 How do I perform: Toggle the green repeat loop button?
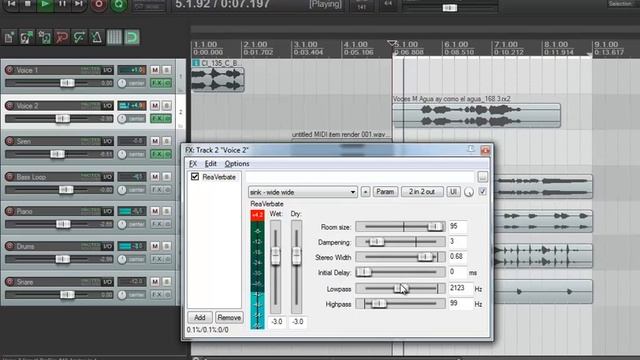[x=119, y=4]
